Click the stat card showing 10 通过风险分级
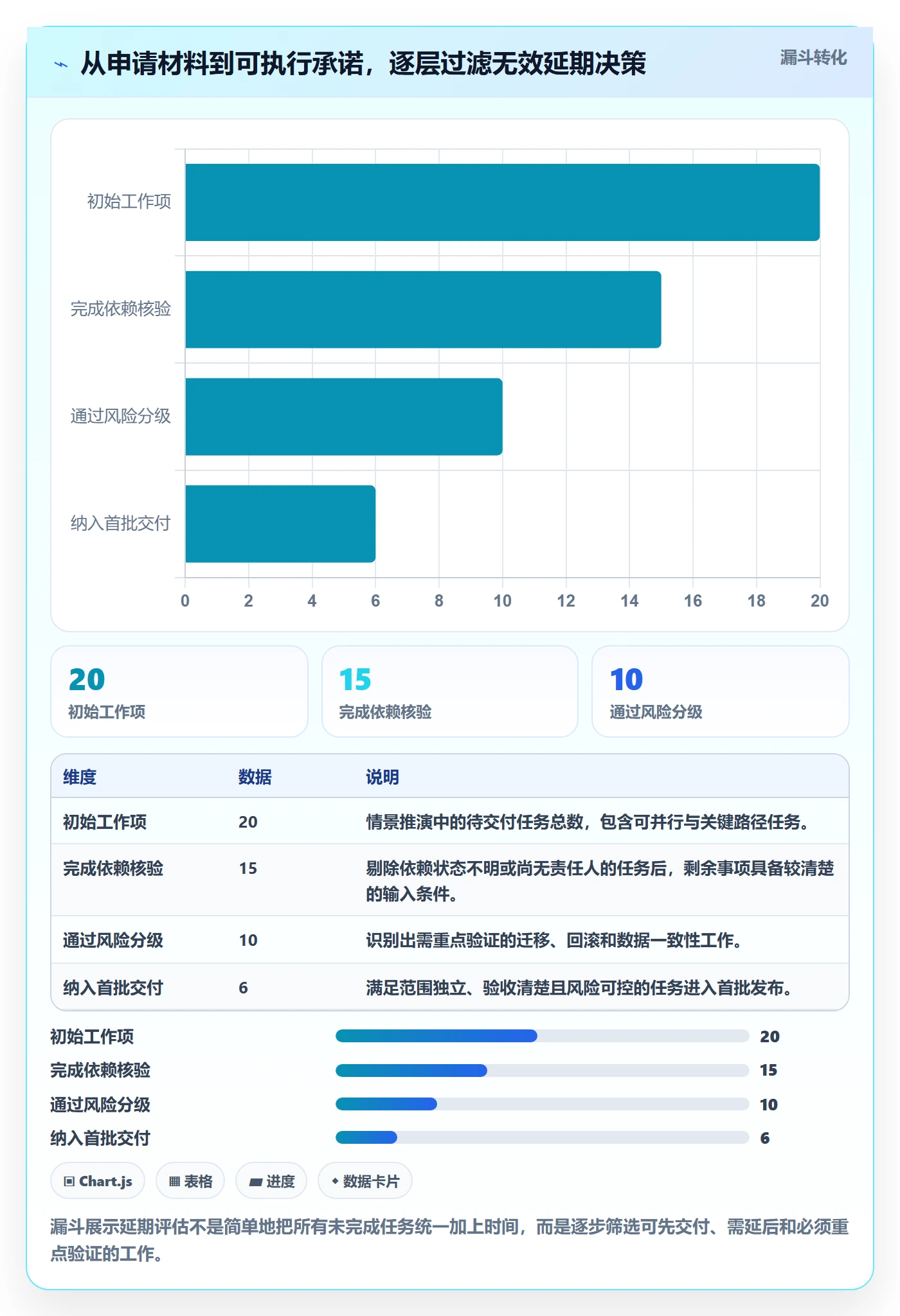Viewport: 900px width, 1316px height. click(721, 691)
